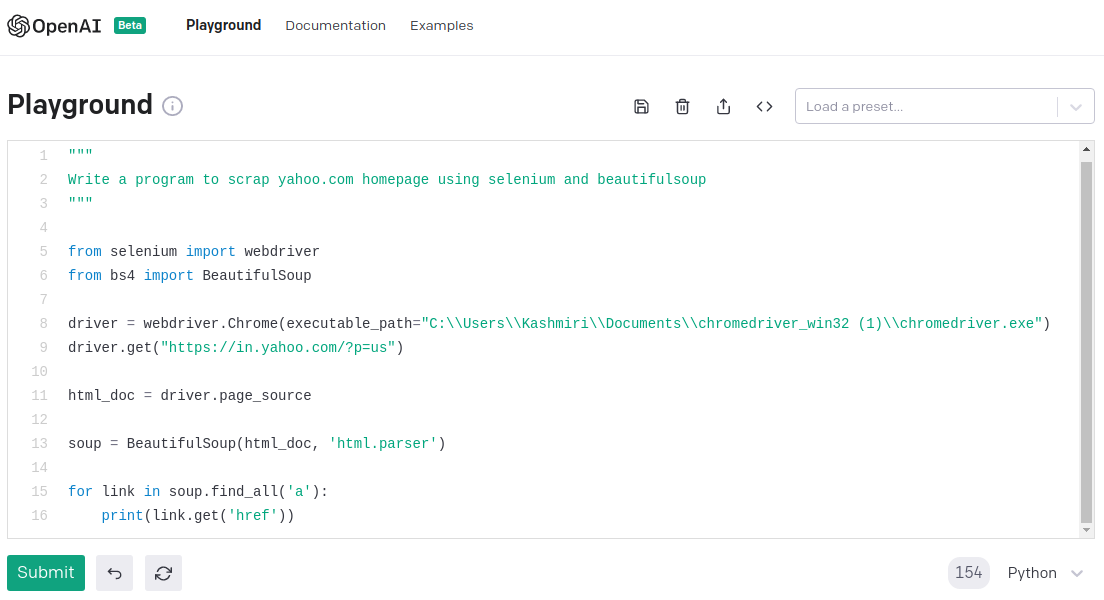Click the info icon beside Playground heading
The width and height of the screenshot is (1104, 600).
[173, 106]
